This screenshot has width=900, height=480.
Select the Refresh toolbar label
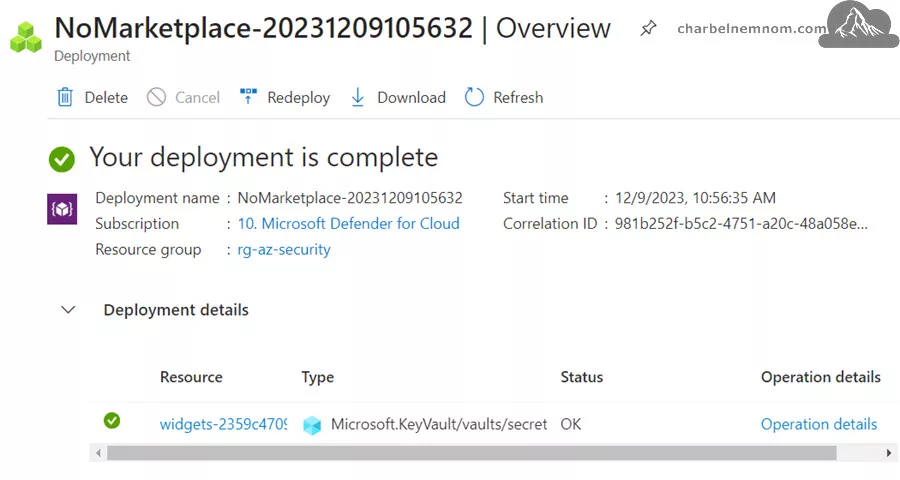(x=518, y=98)
